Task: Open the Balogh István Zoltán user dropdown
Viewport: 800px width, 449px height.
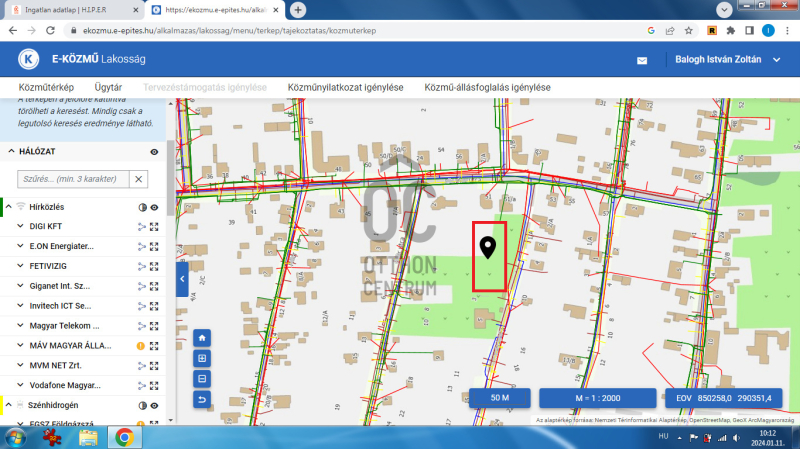Action: pos(776,60)
